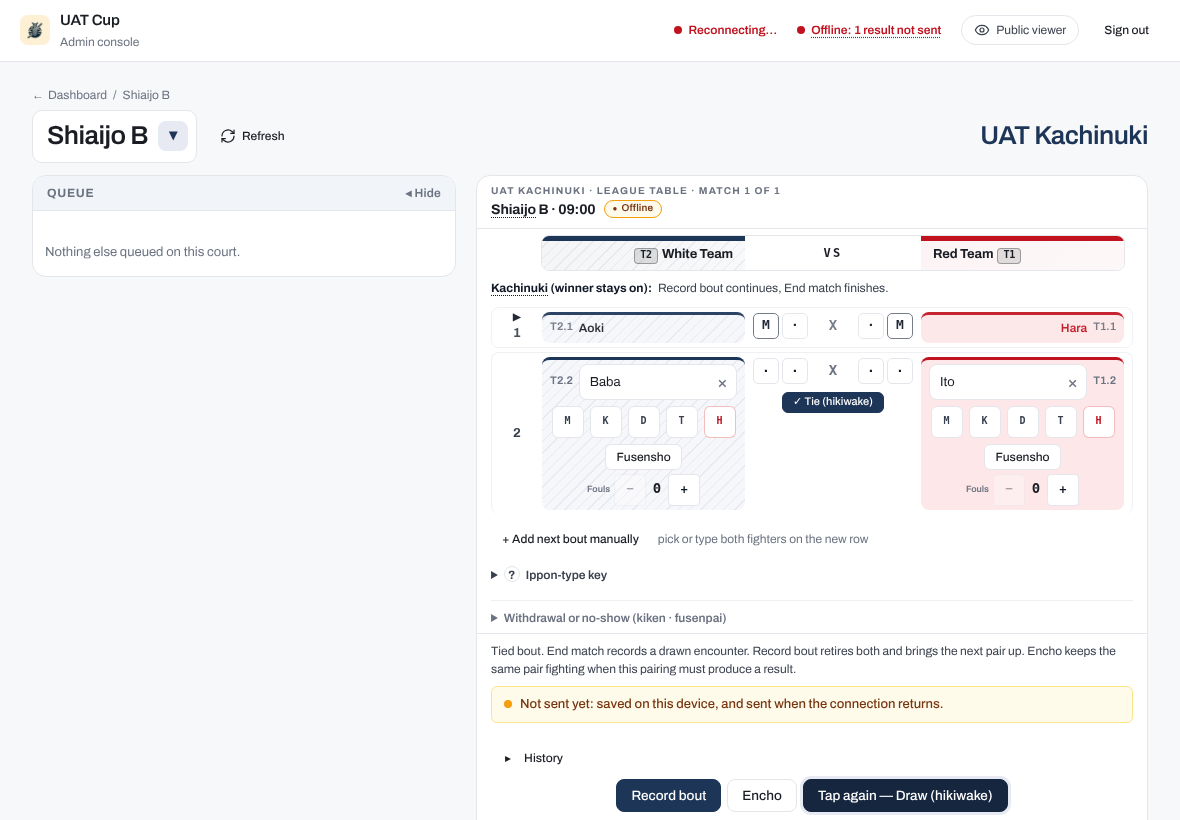
Task: Decrease fouls for Ito
Action: [1009, 489]
